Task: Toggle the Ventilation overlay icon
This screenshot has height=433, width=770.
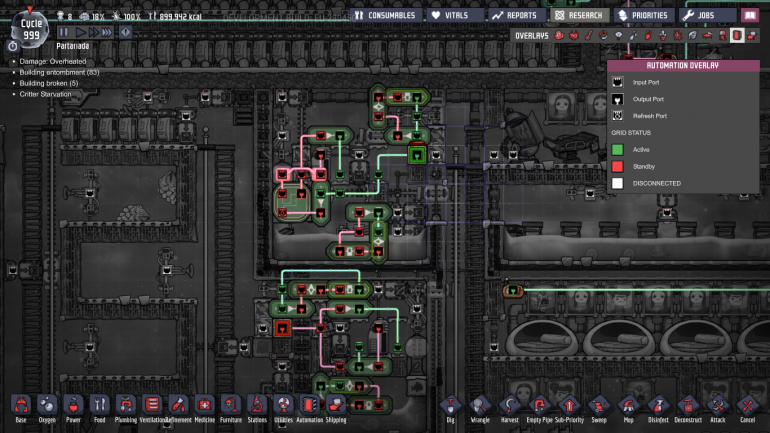Action: coord(648,35)
